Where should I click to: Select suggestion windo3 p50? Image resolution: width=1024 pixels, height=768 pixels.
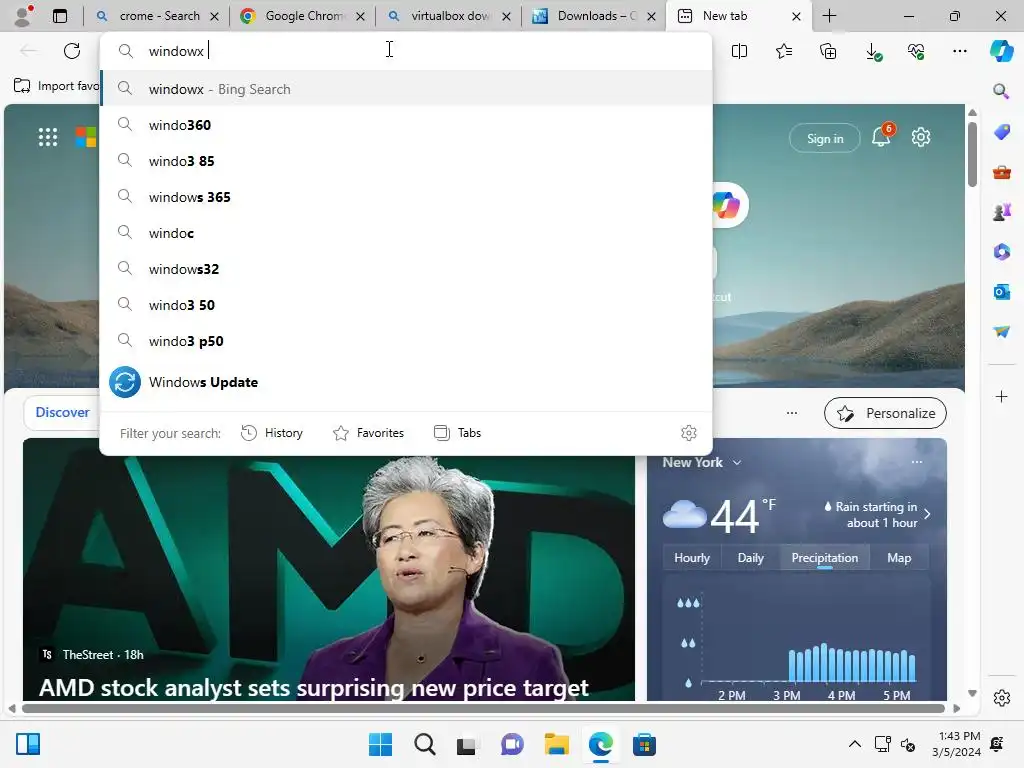pyautogui.click(x=406, y=340)
